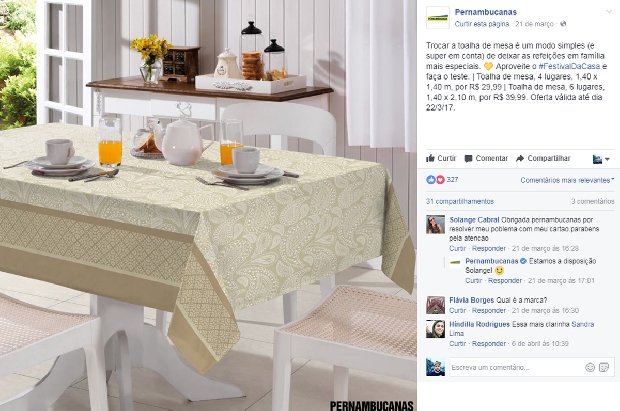Click the Comentar speech bubble icon
Image resolution: width=620 pixels, height=411 pixels.
pyautogui.click(x=468, y=159)
